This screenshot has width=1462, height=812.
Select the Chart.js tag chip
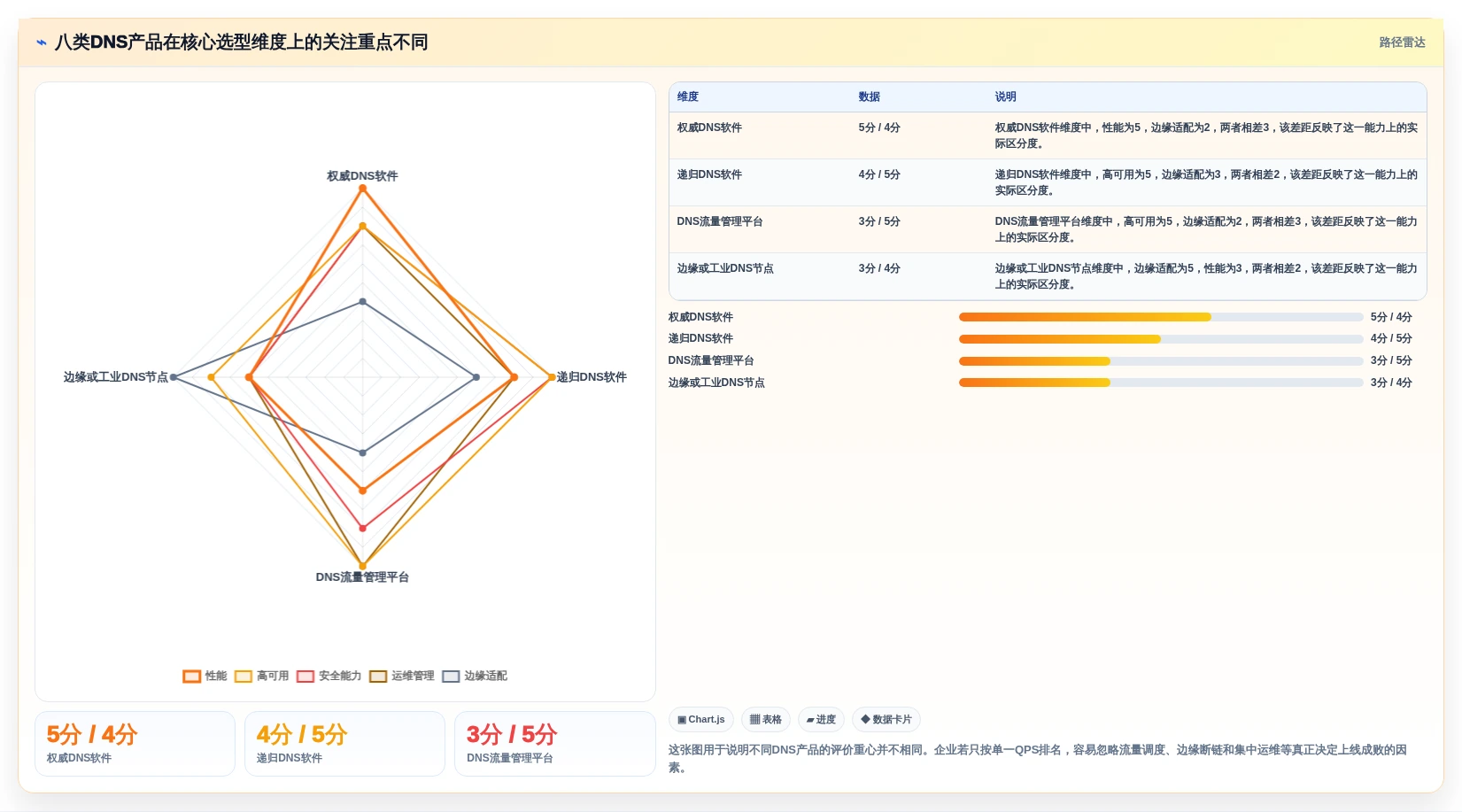pyautogui.click(x=701, y=720)
